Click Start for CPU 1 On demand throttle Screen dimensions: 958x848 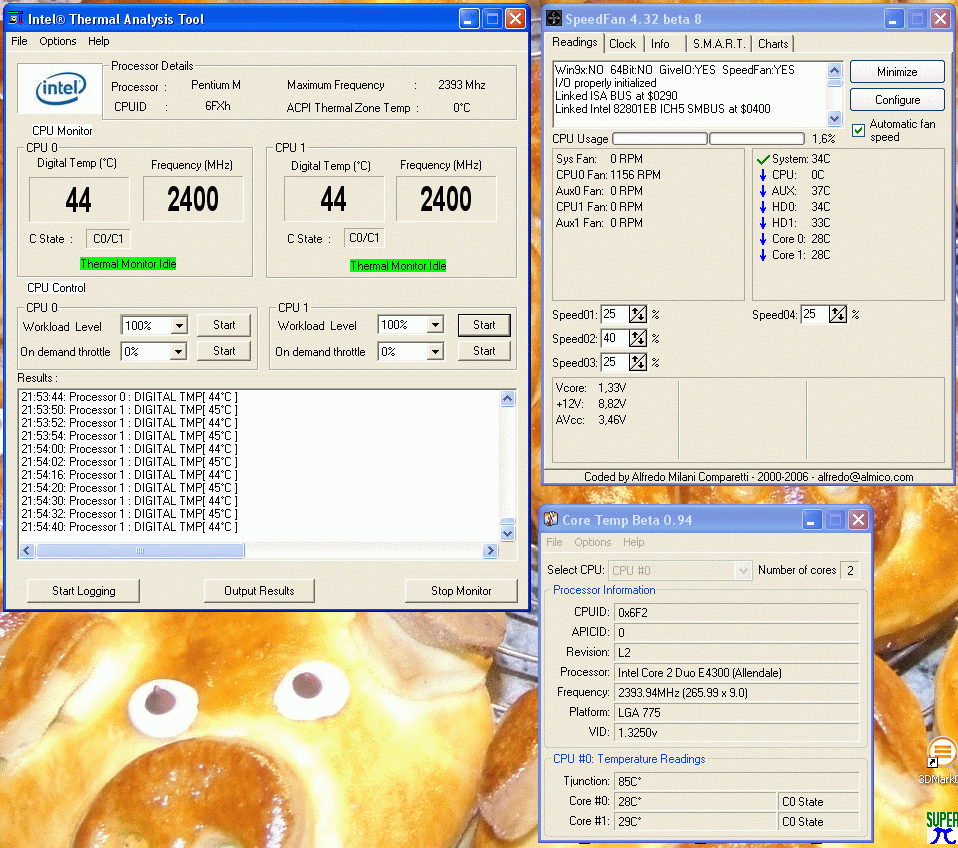coord(484,351)
